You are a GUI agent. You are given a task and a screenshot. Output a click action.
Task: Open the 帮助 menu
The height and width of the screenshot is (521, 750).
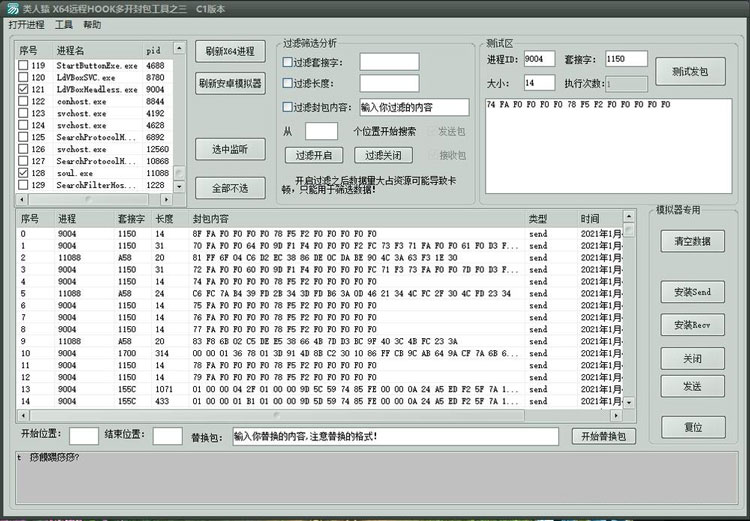point(92,24)
